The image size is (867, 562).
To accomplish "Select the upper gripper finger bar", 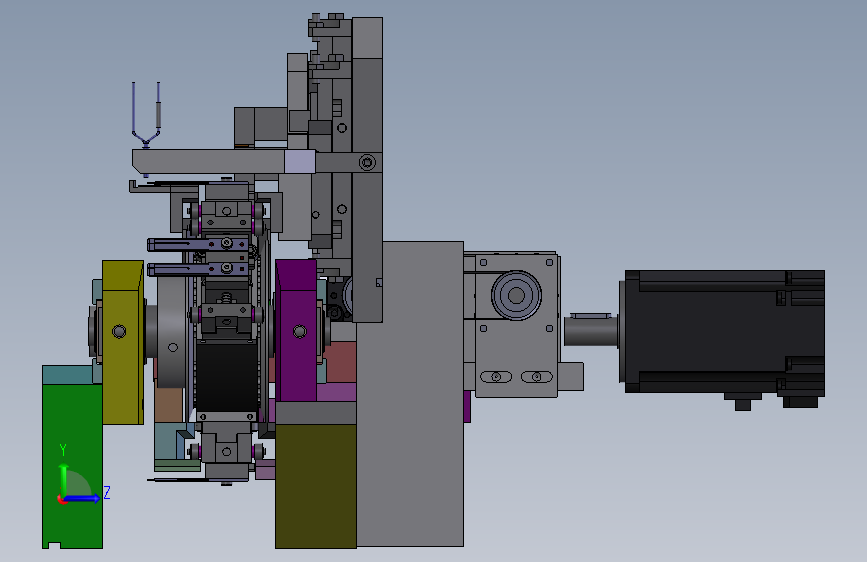I will 197,244.
